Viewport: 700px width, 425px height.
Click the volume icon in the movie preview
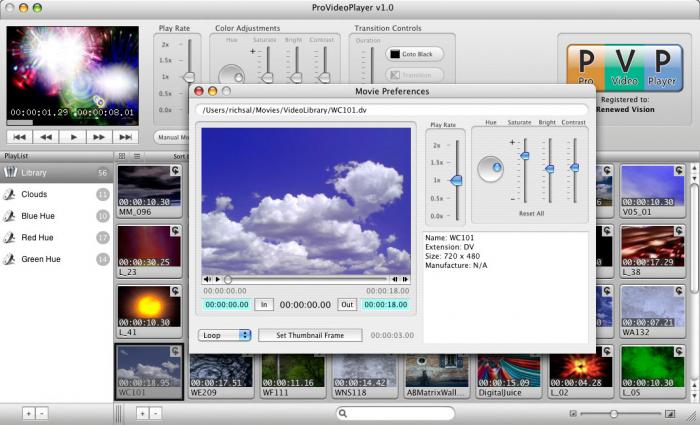[x=206, y=279]
